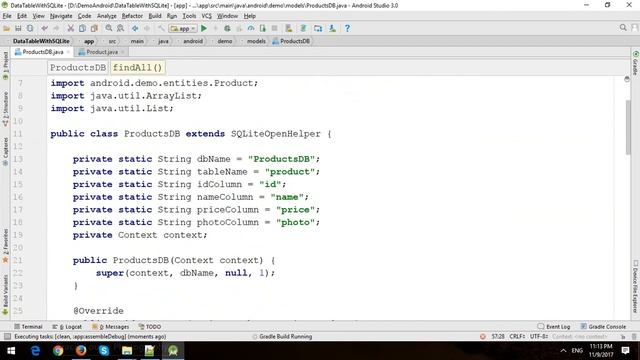640x360 pixels.
Task: Click the Profile app gauge icon
Action: (x=251, y=29)
